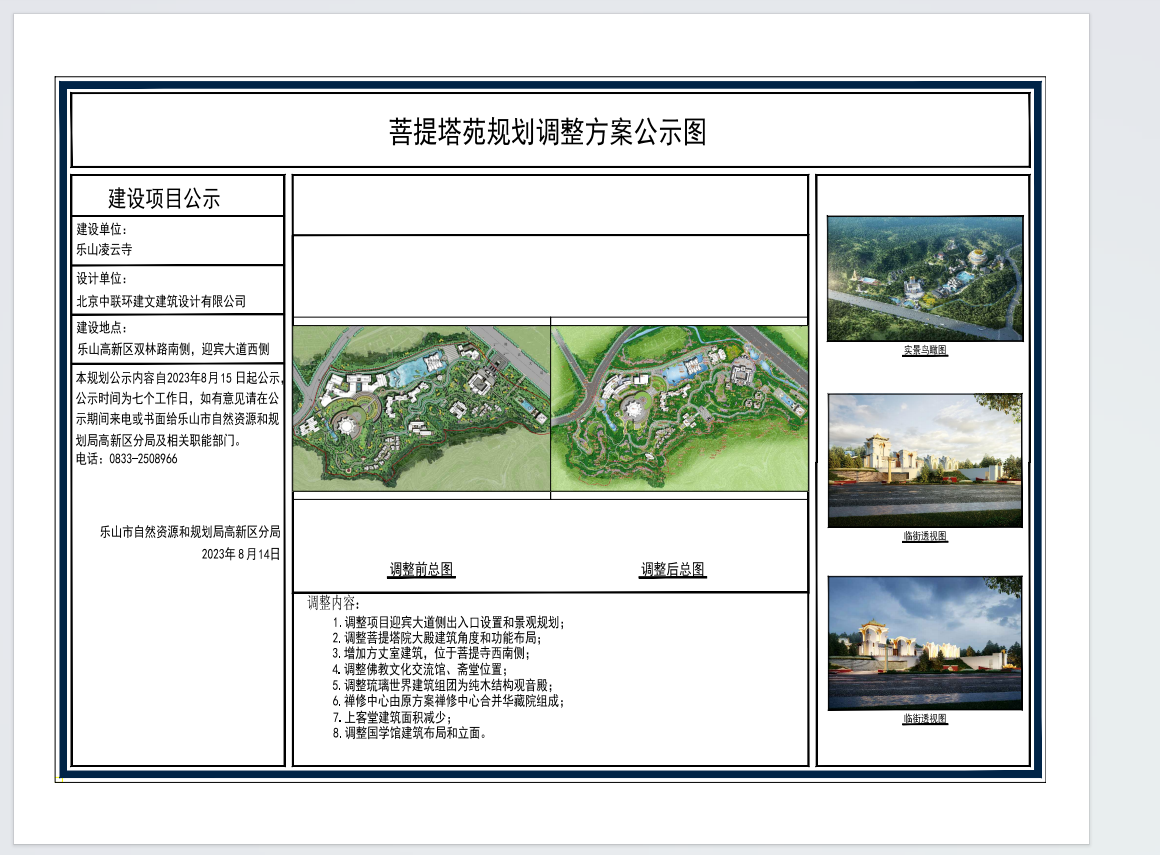Screen dimensions: 1160x855
Task: Click the pre-adjustment site plan image
Action: click(x=421, y=408)
